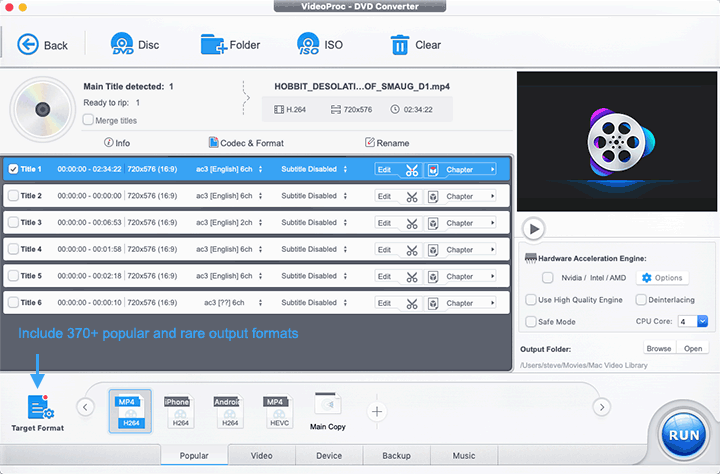This screenshot has height=474, width=720.
Task: Clear the list with the trash icon
Action: [x=399, y=45]
